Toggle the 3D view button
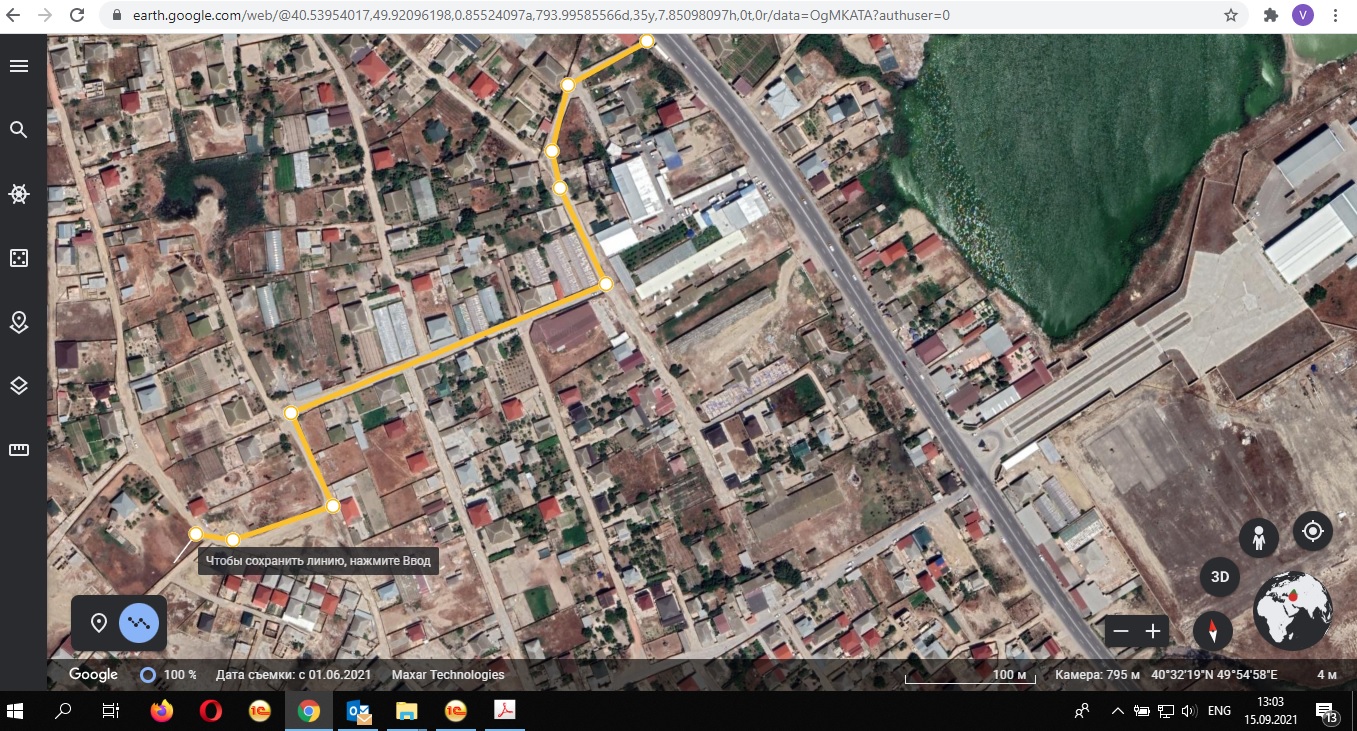 tap(1220, 577)
